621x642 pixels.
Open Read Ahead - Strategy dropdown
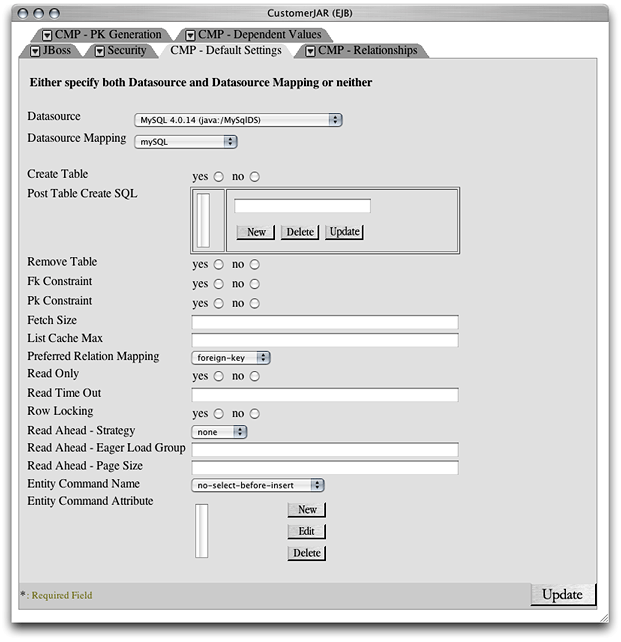point(219,432)
